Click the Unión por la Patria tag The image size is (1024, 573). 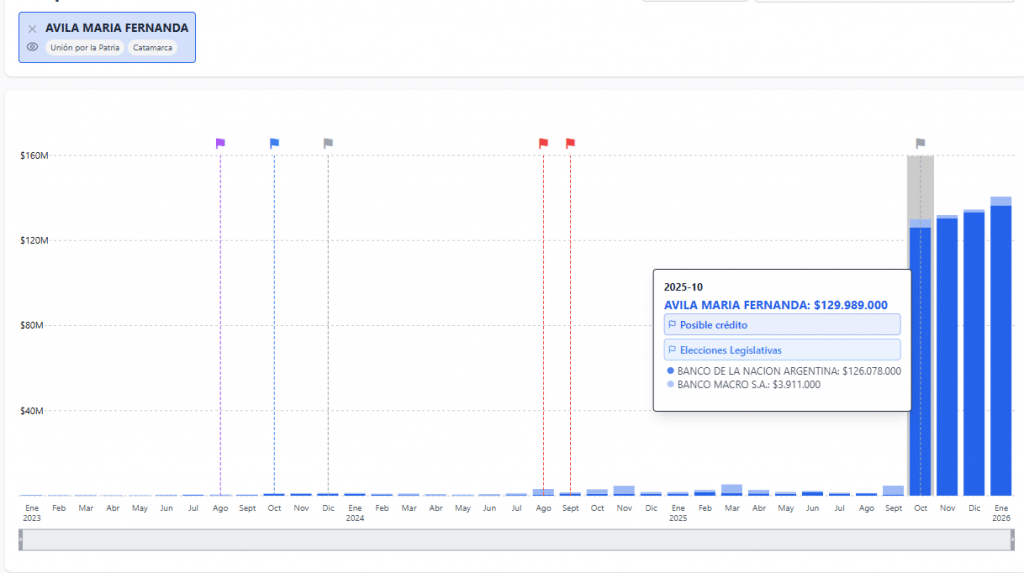84,47
